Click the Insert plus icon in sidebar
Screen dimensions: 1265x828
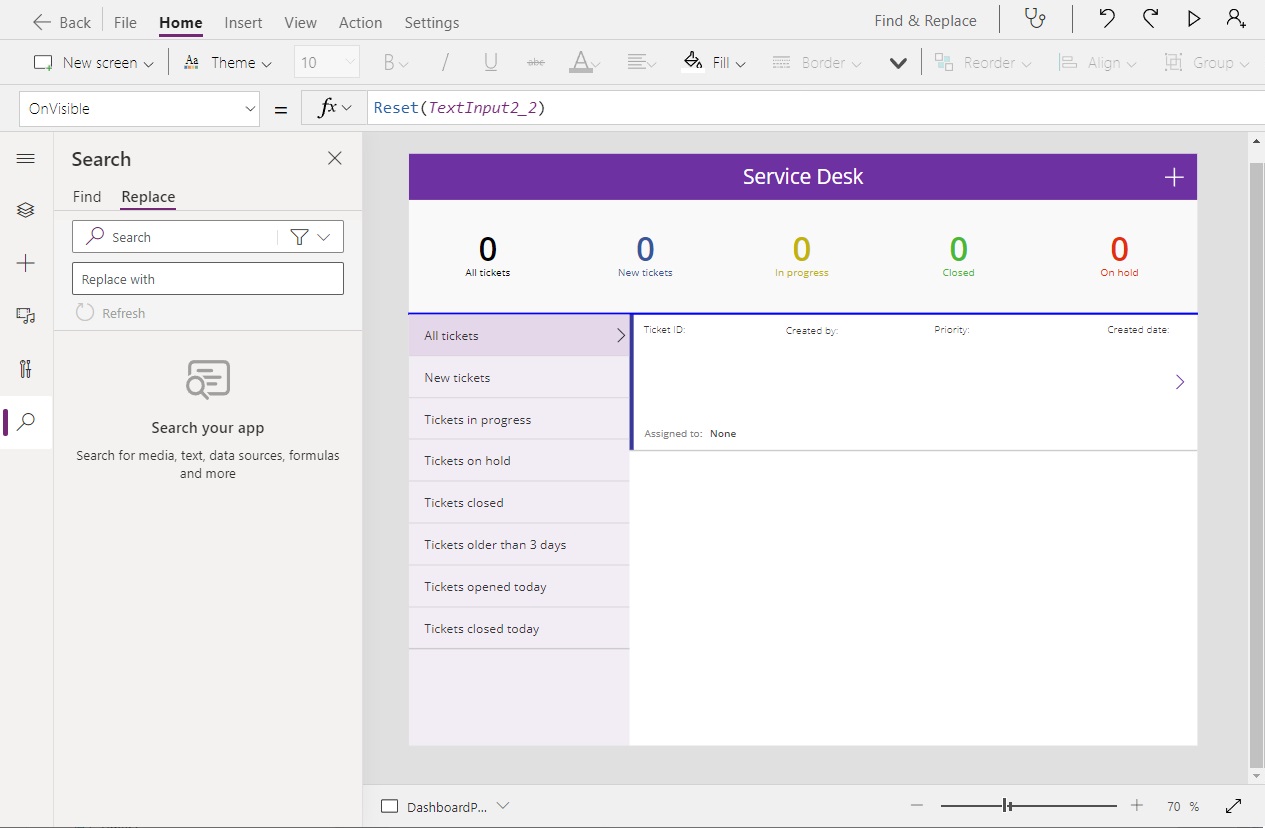[26, 263]
